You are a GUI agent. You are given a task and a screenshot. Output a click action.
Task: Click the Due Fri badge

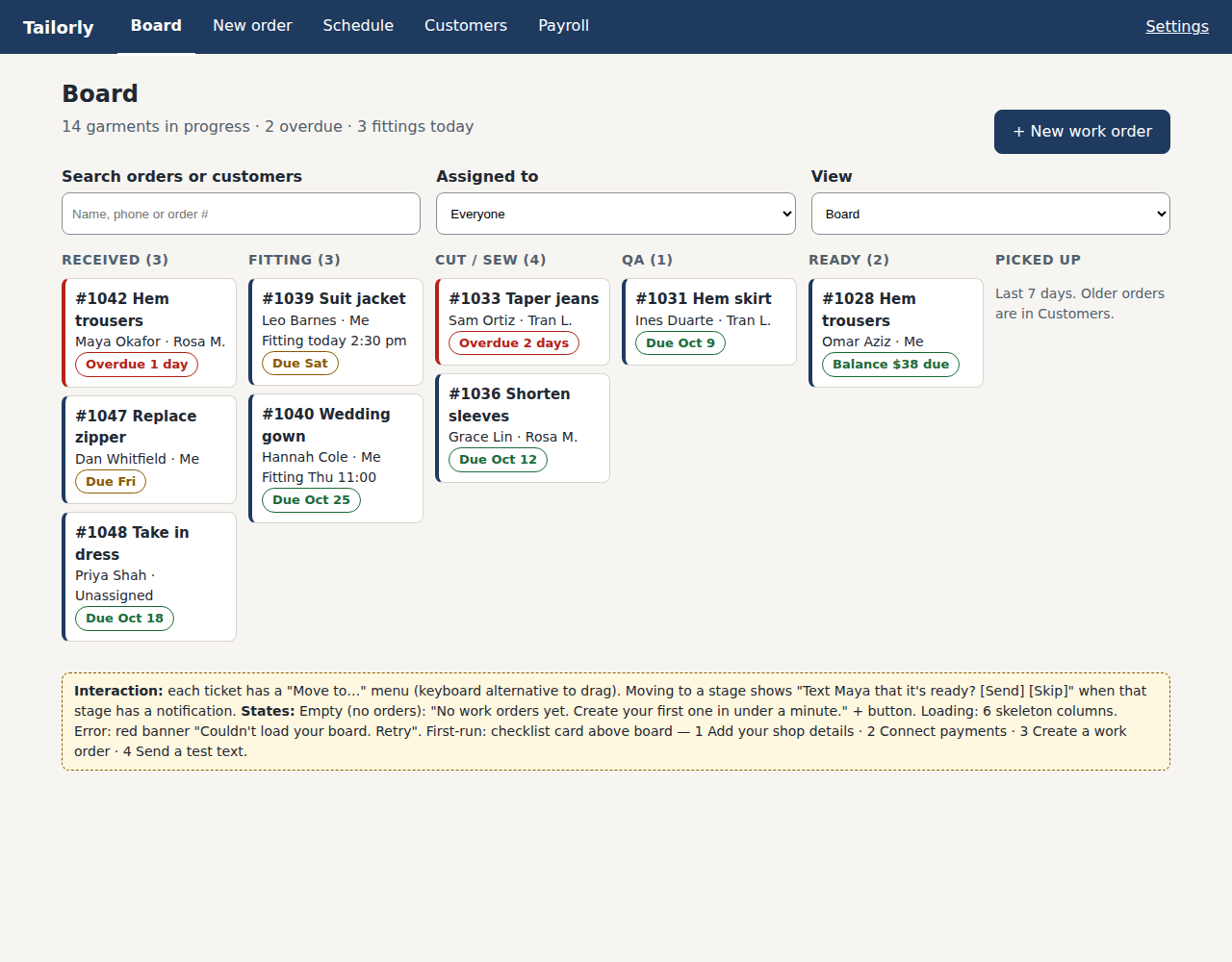pyautogui.click(x=111, y=482)
